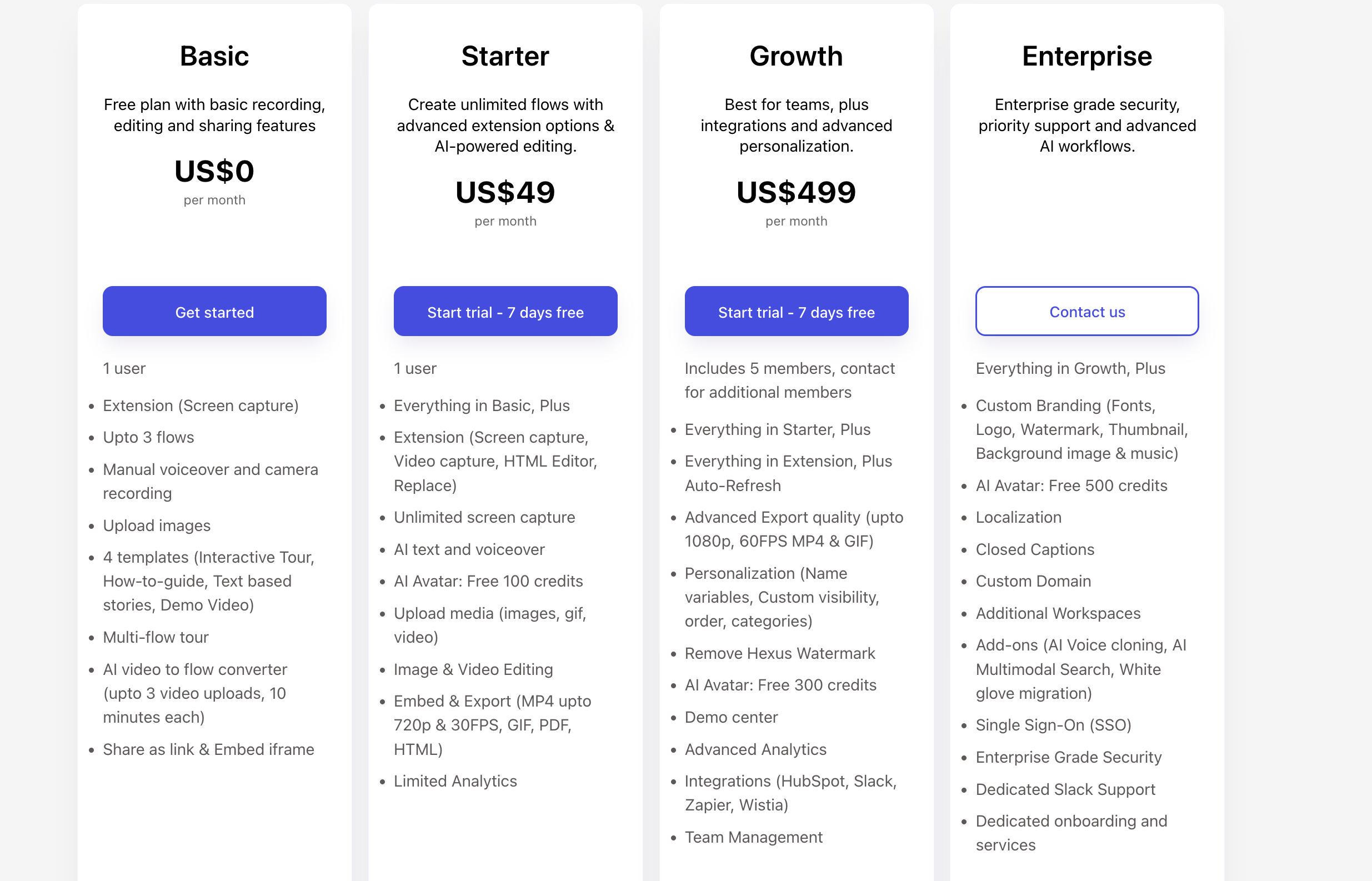This screenshot has width=1372, height=881.
Task: Click the Single Sign-On (SSO) item
Action: (x=1053, y=725)
